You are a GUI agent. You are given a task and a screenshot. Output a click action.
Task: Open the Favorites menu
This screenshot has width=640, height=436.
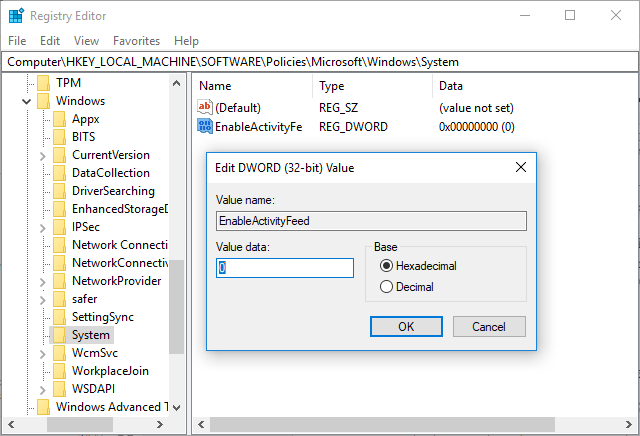coord(136,41)
